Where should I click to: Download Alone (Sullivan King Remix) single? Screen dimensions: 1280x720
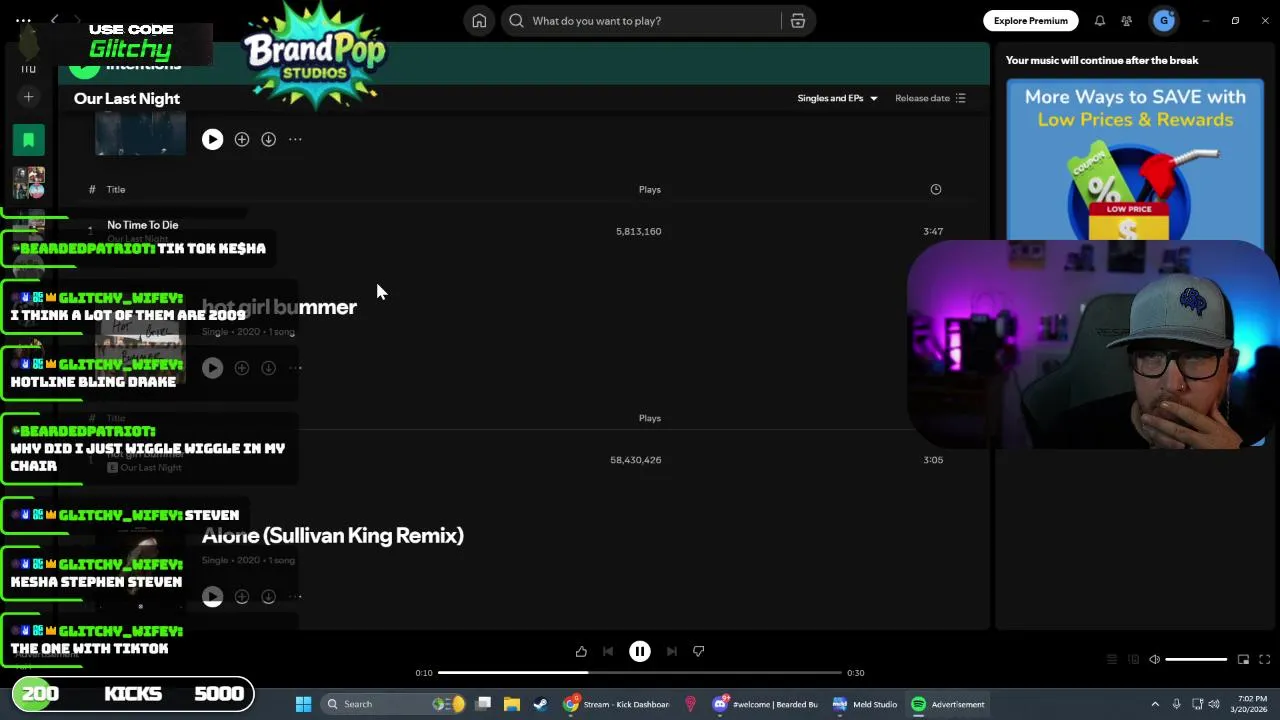(269, 597)
